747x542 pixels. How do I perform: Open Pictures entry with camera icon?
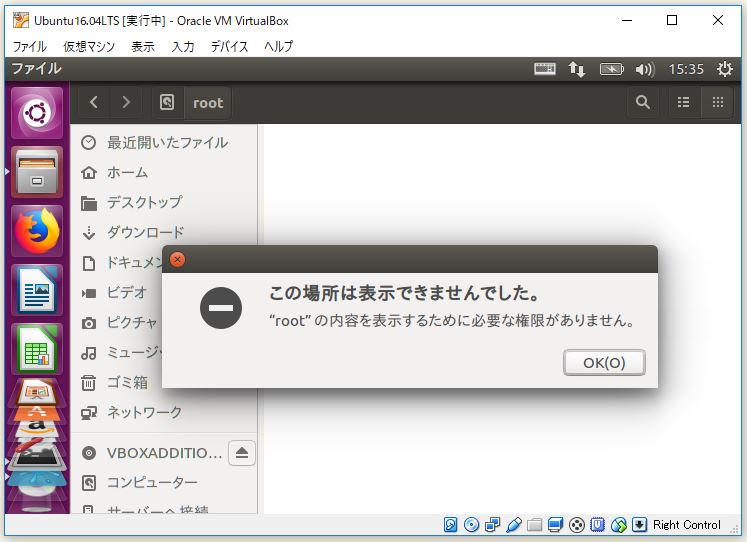coord(117,322)
